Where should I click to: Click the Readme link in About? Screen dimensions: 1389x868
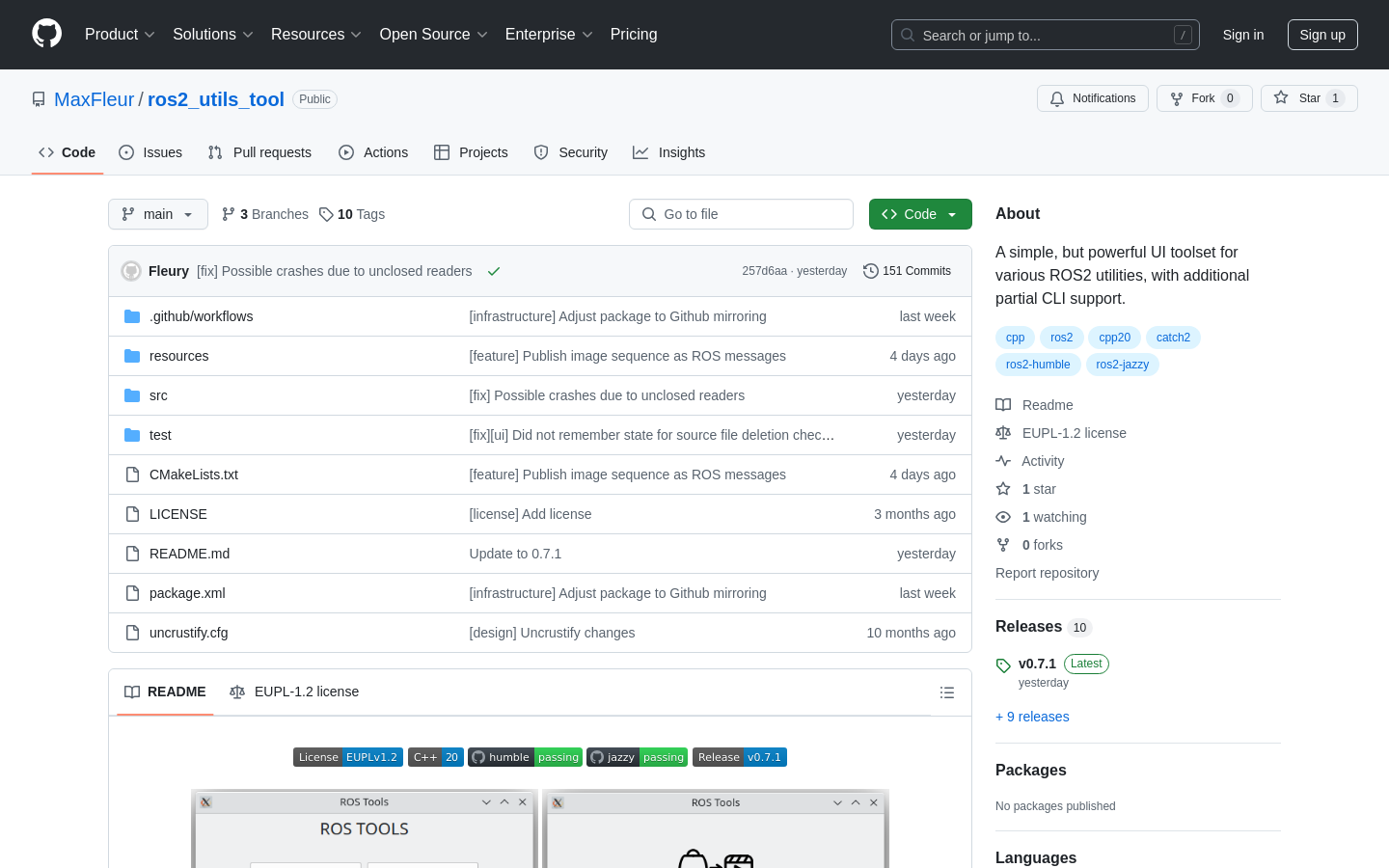(x=1034, y=405)
